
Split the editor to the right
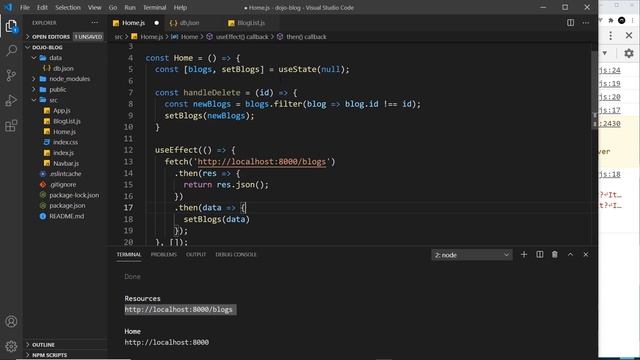click(570, 23)
